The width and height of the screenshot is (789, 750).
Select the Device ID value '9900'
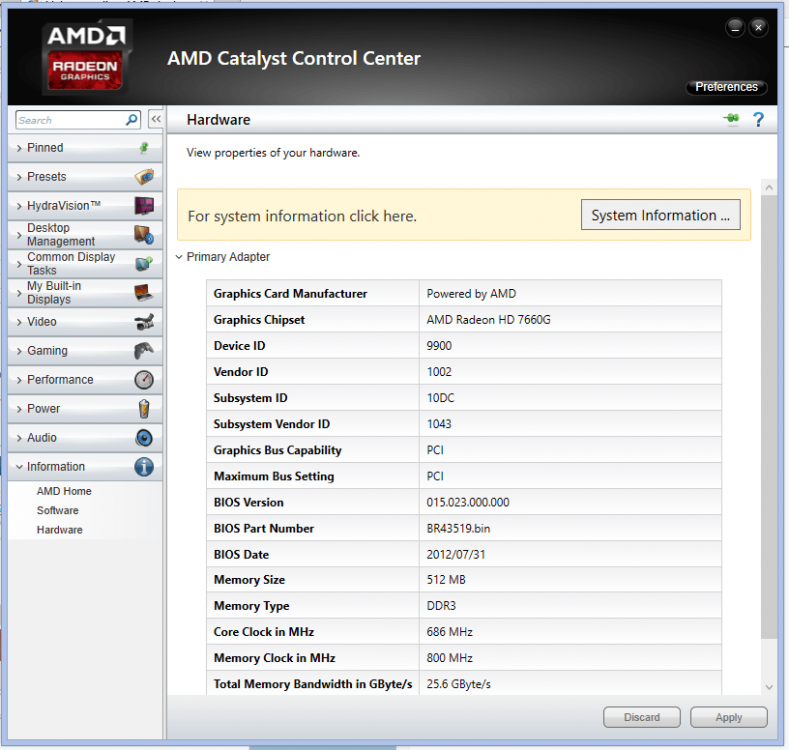click(x=439, y=346)
